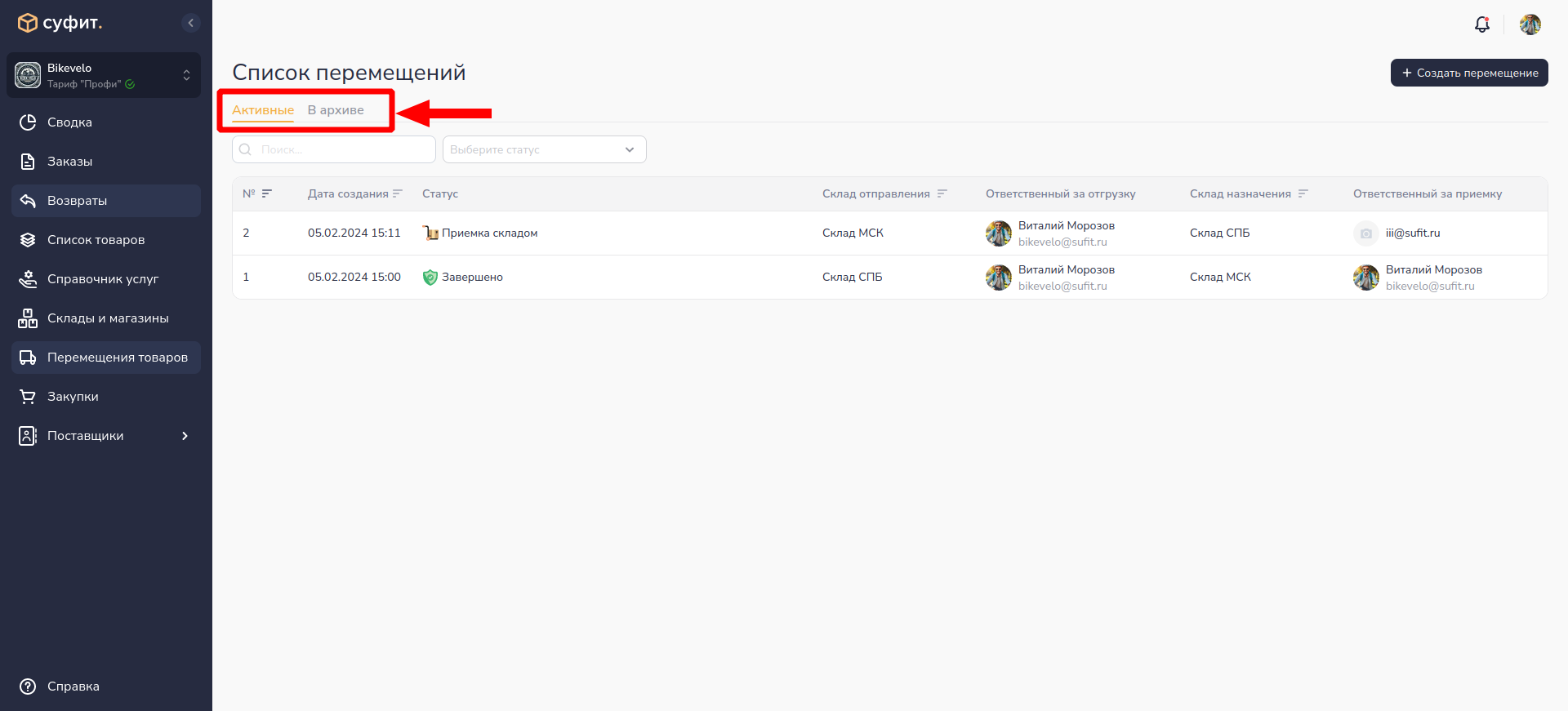This screenshot has width=1568, height=711.
Task: Click the Заказы document icon
Action: click(x=28, y=162)
